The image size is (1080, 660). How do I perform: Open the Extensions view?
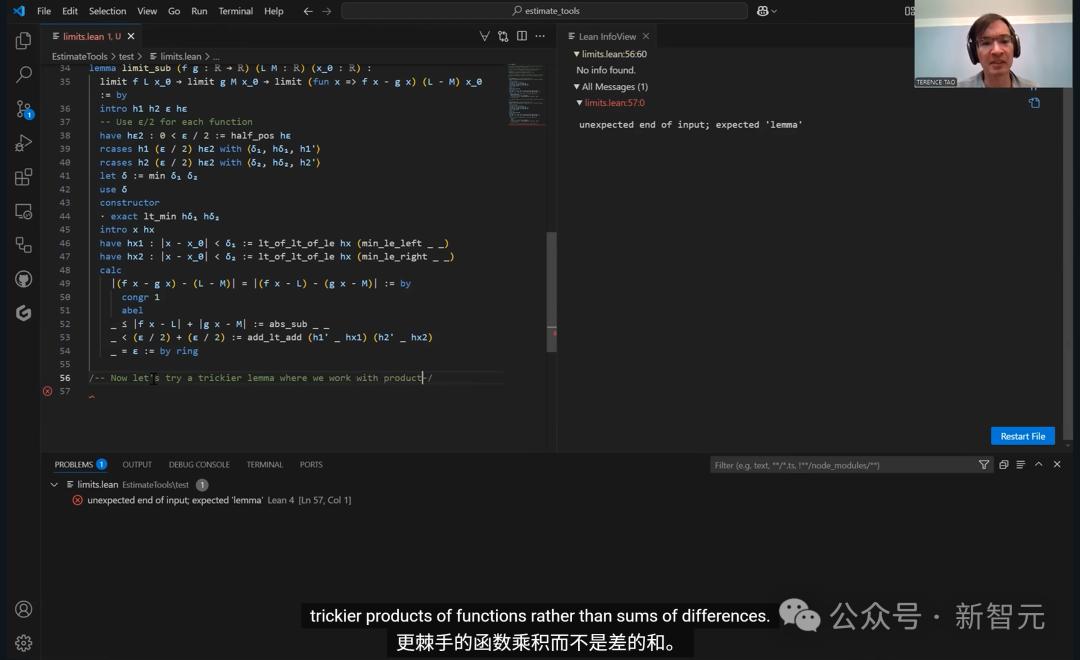click(x=23, y=177)
